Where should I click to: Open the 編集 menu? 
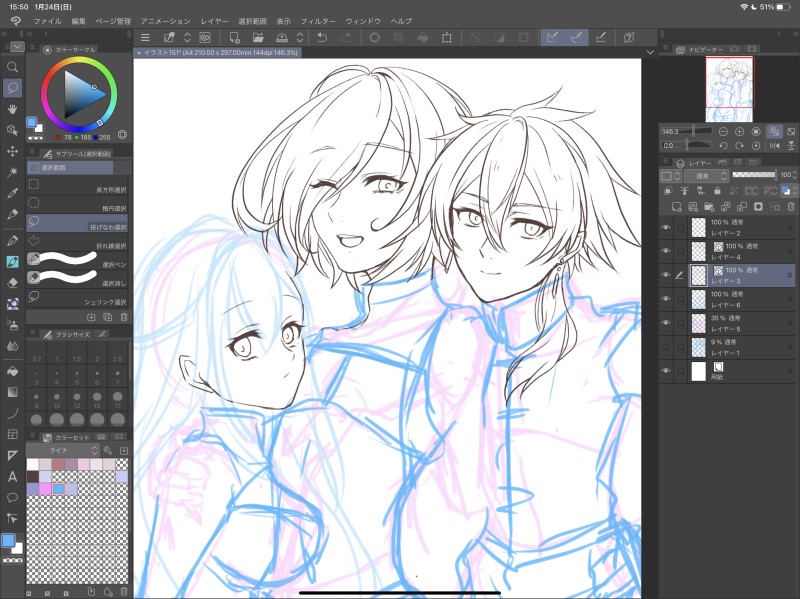[x=79, y=21]
